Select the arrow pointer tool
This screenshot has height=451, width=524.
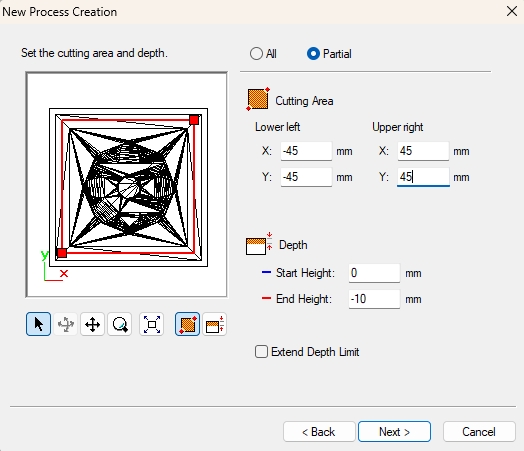[x=38, y=324]
